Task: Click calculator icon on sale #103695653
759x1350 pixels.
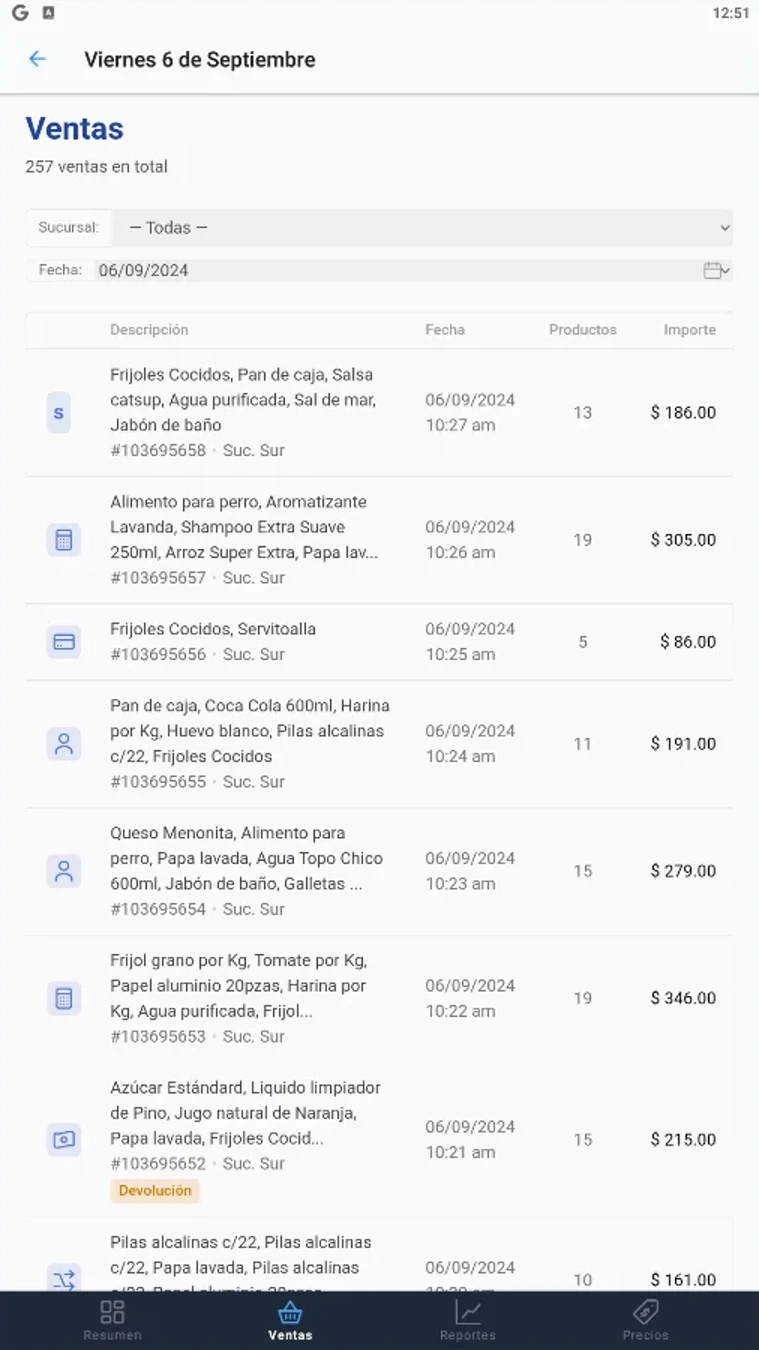Action: click(64, 998)
